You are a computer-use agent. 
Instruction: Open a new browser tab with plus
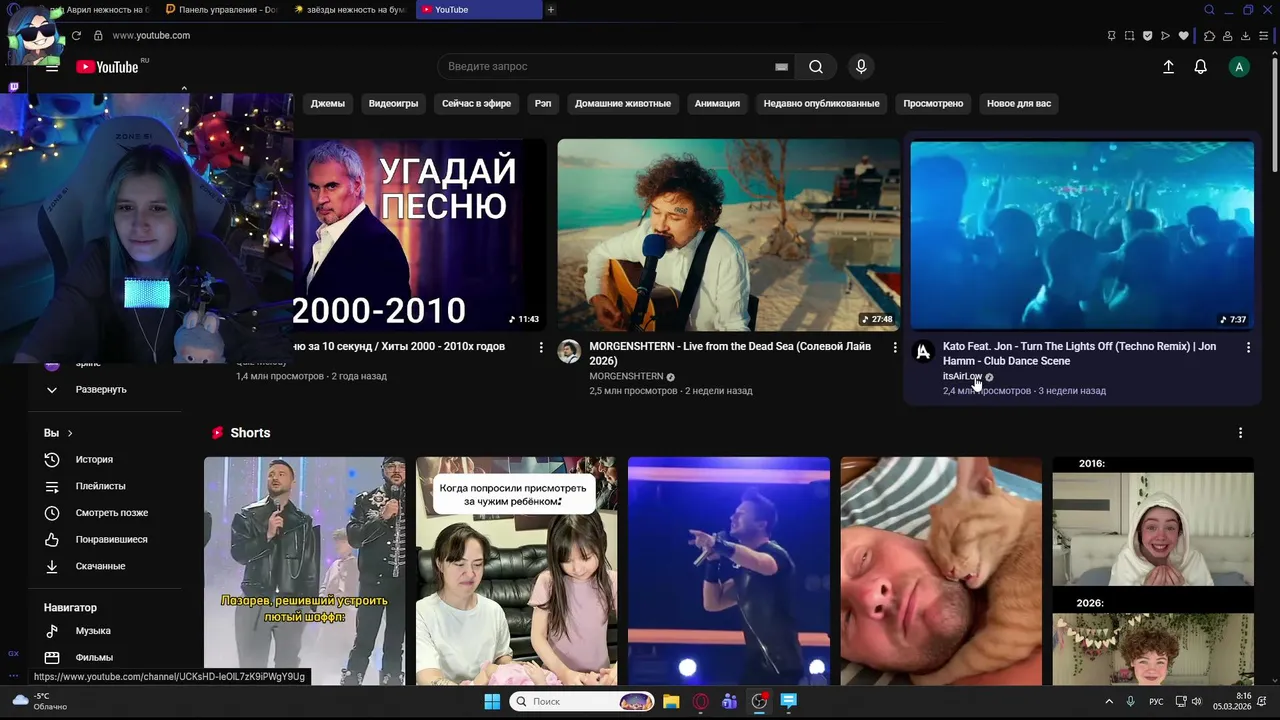(x=550, y=10)
